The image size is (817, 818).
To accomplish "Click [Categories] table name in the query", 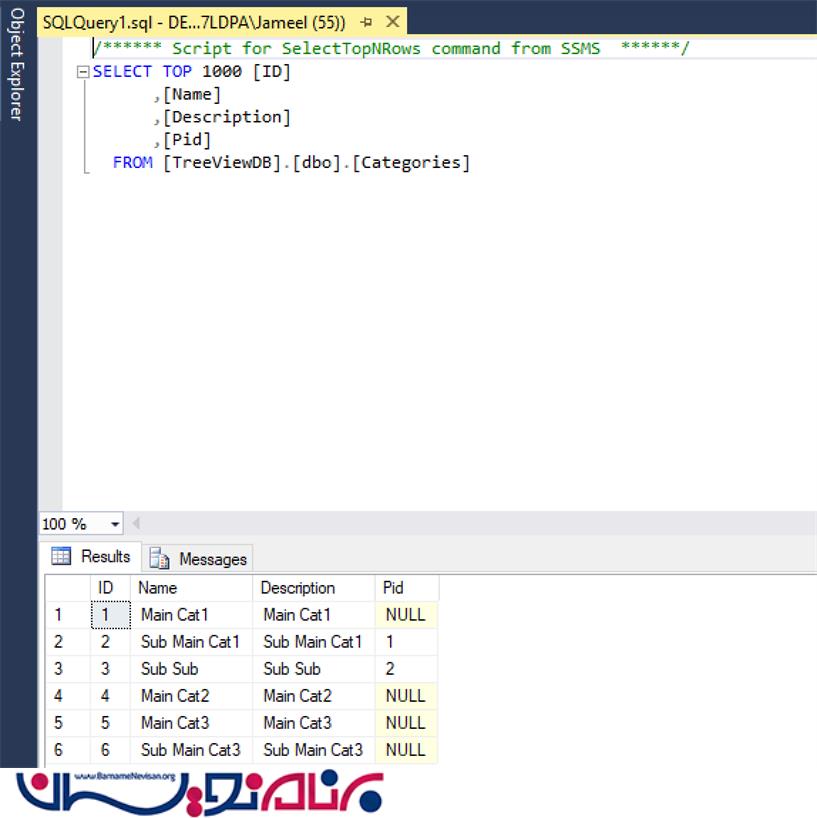I will pos(411,163).
